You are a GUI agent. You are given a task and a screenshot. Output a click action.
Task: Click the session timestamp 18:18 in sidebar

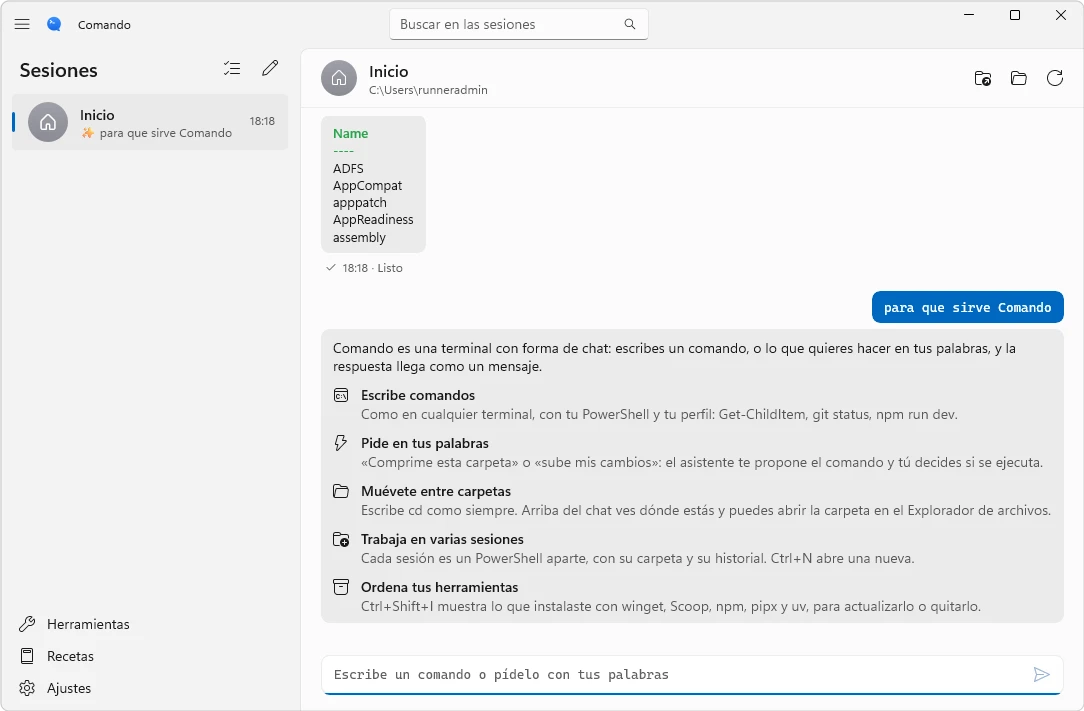262,121
